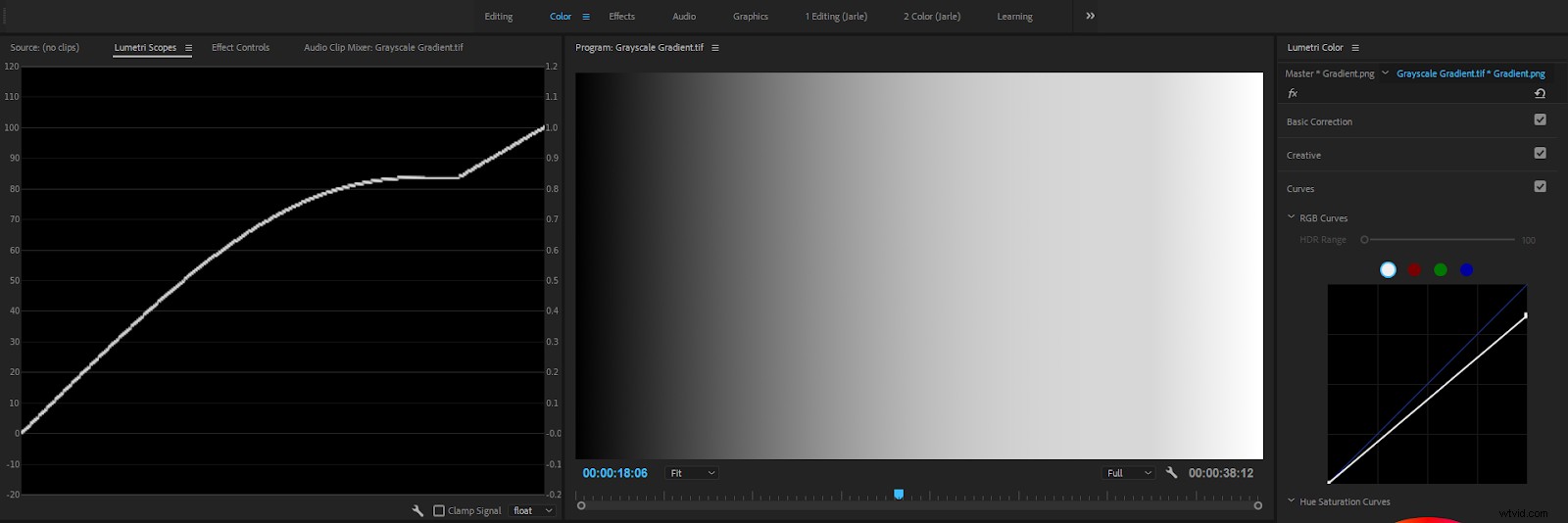Click the blue playhead marker on time ruler
This screenshot has height=523, width=1568.
click(899, 494)
